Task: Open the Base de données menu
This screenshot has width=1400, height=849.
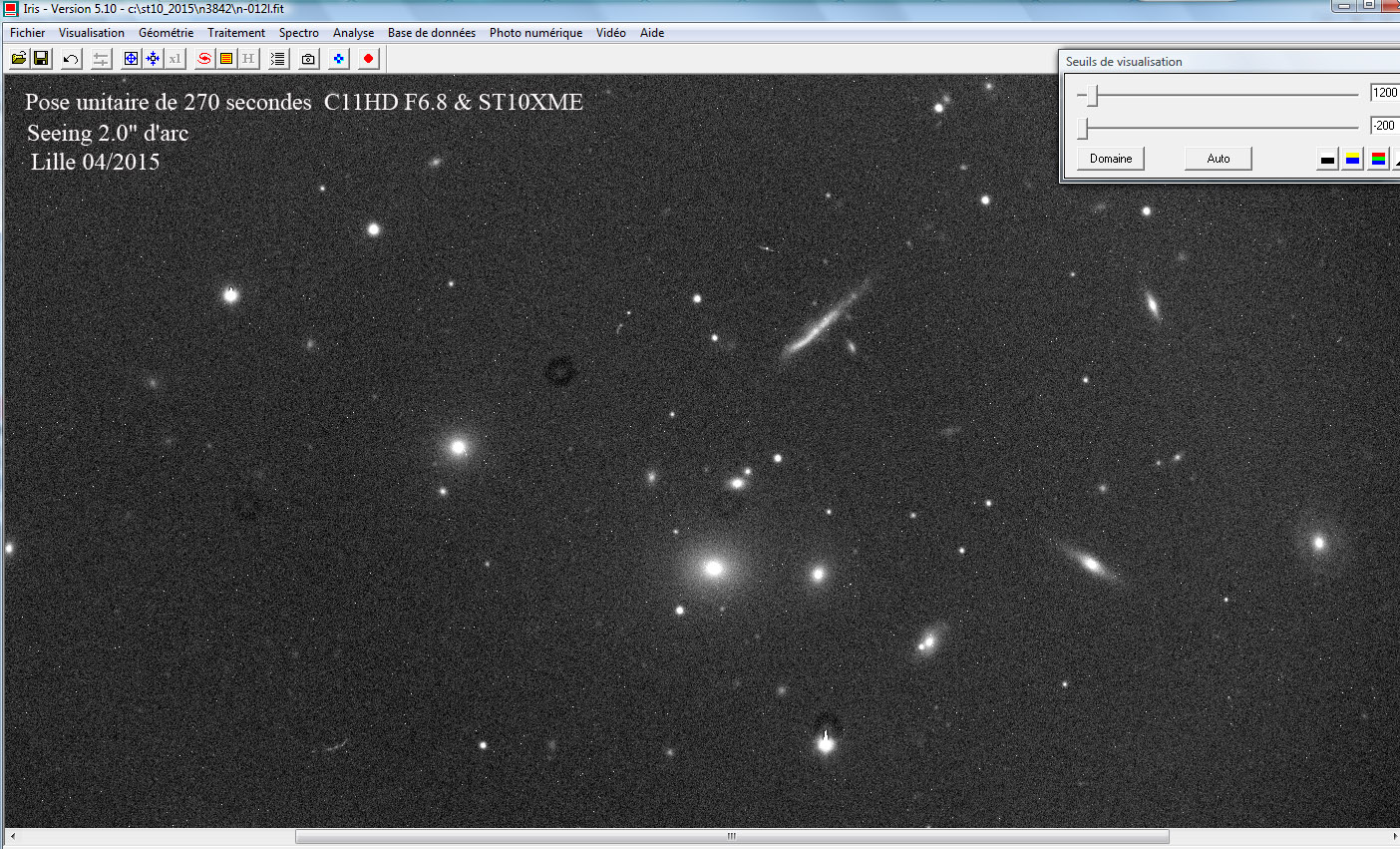Action: click(x=432, y=33)
